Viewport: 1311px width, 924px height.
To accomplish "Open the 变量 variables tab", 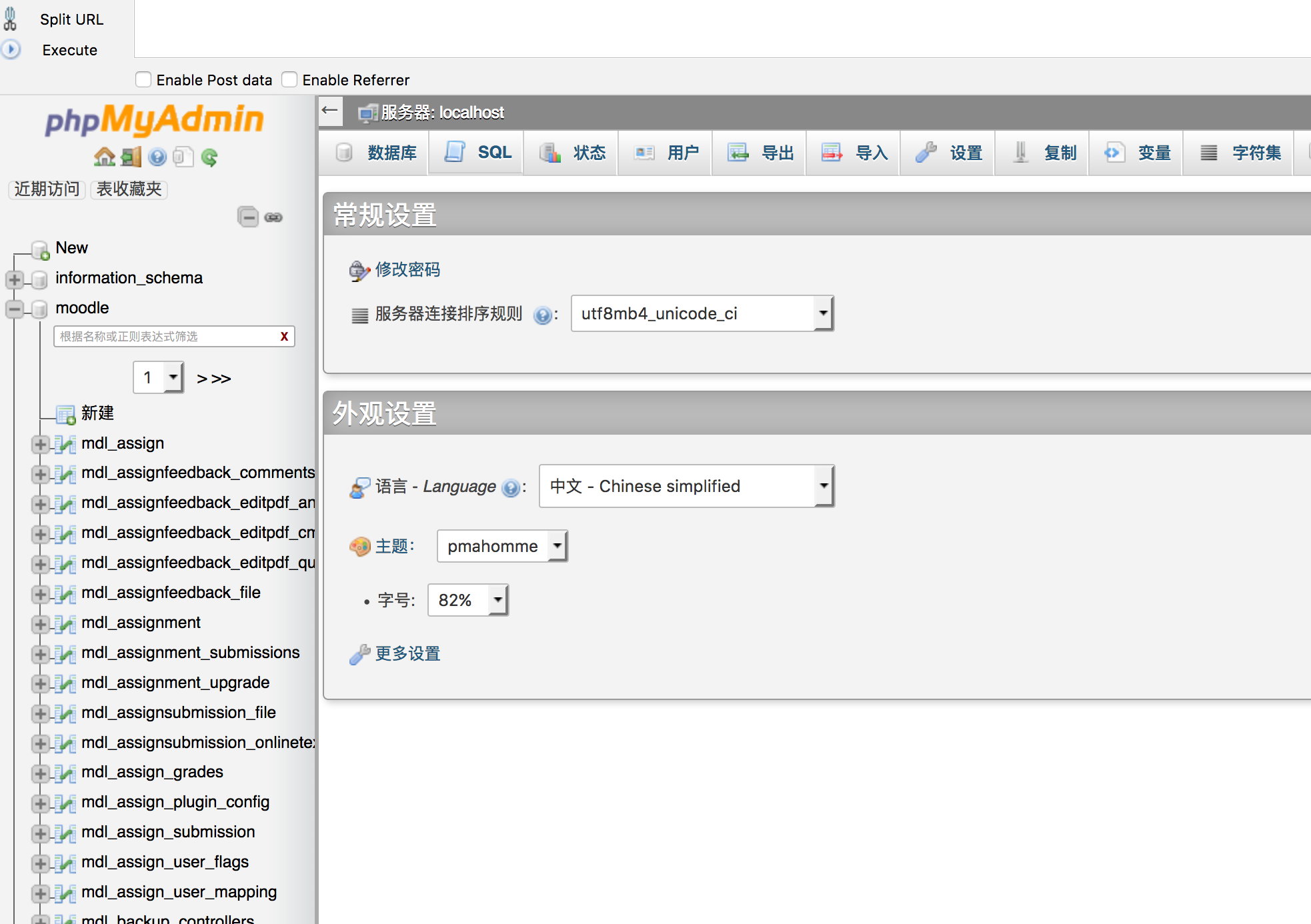I will (x=1136, y=153).
